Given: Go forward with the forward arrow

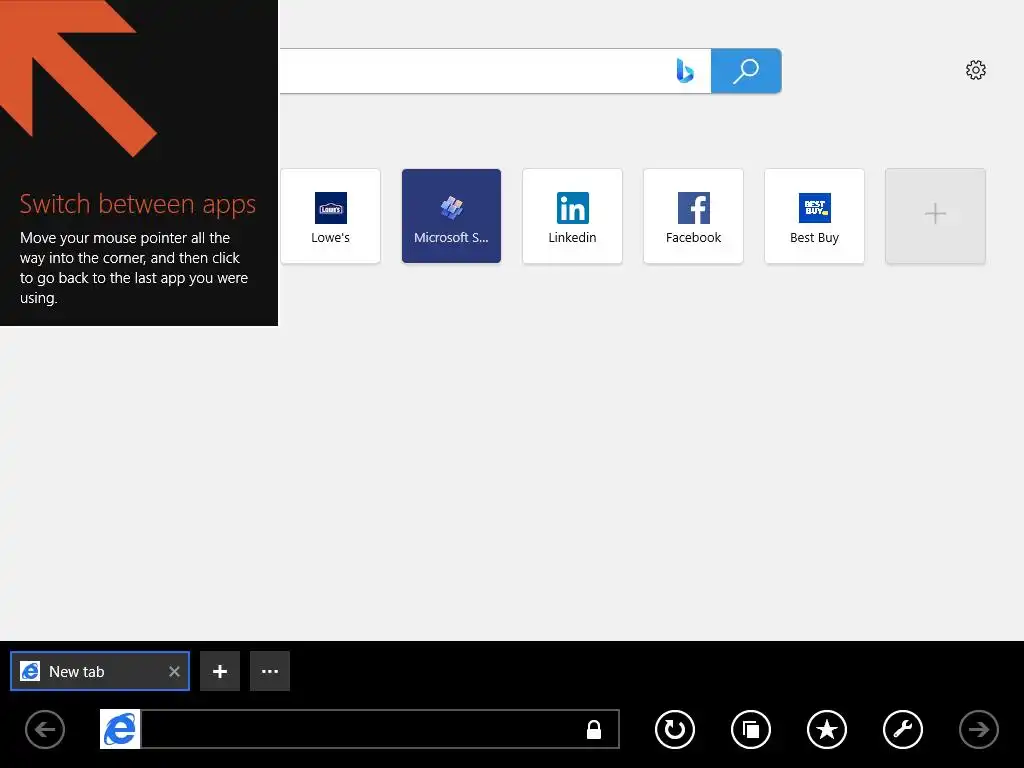Looking at the screenshot, I should point(979,729).
